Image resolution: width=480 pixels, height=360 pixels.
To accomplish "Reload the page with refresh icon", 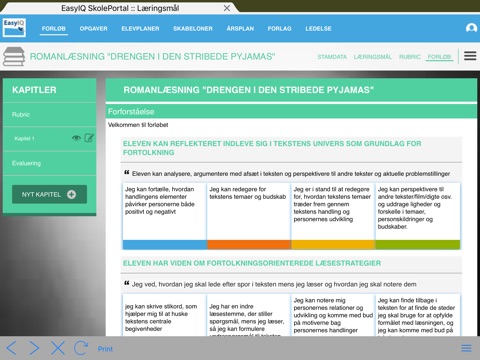I will pyautogui.click(x=81, y=348).
